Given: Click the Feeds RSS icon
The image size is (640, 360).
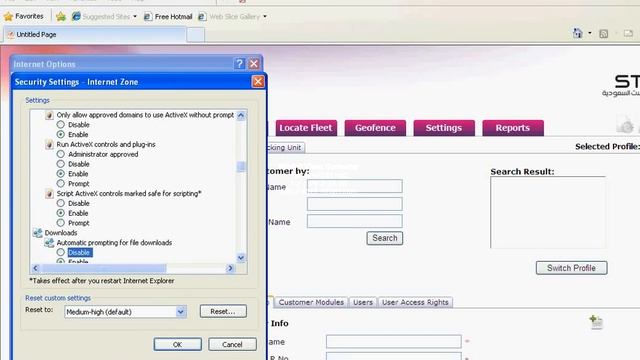Looking at the screenshot, I should [x=604, y=34].
